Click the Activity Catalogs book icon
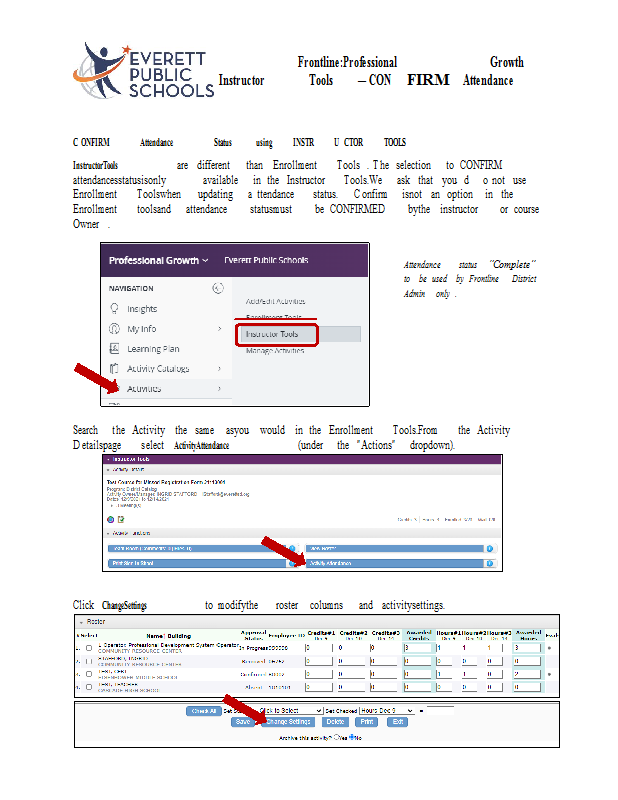 (x=114, y=368)
